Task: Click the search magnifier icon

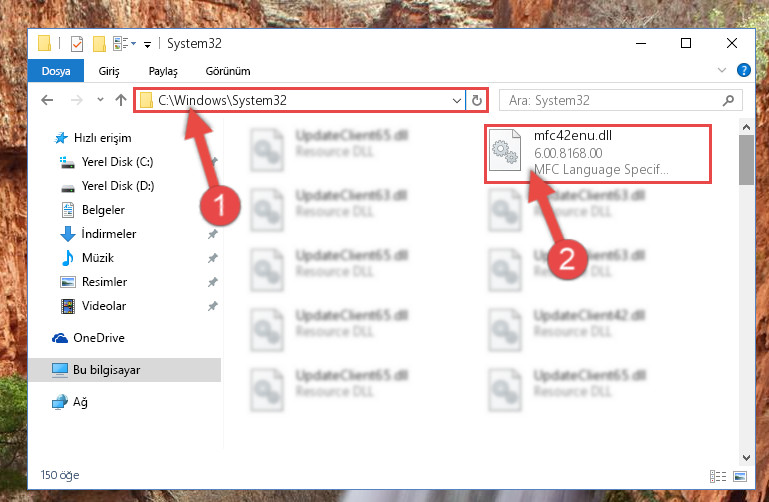Action: pyautogui.click(x=728, y=100)
